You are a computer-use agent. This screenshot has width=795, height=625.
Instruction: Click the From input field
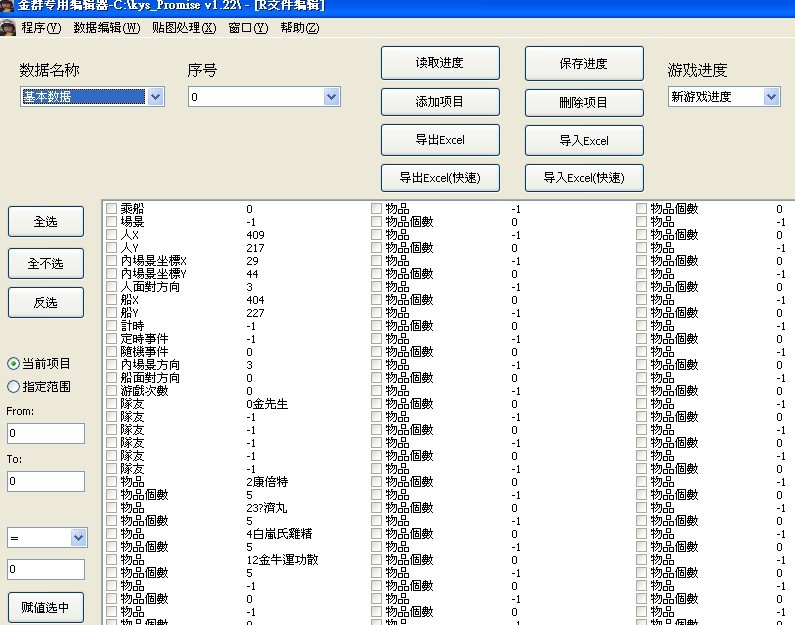46,433
